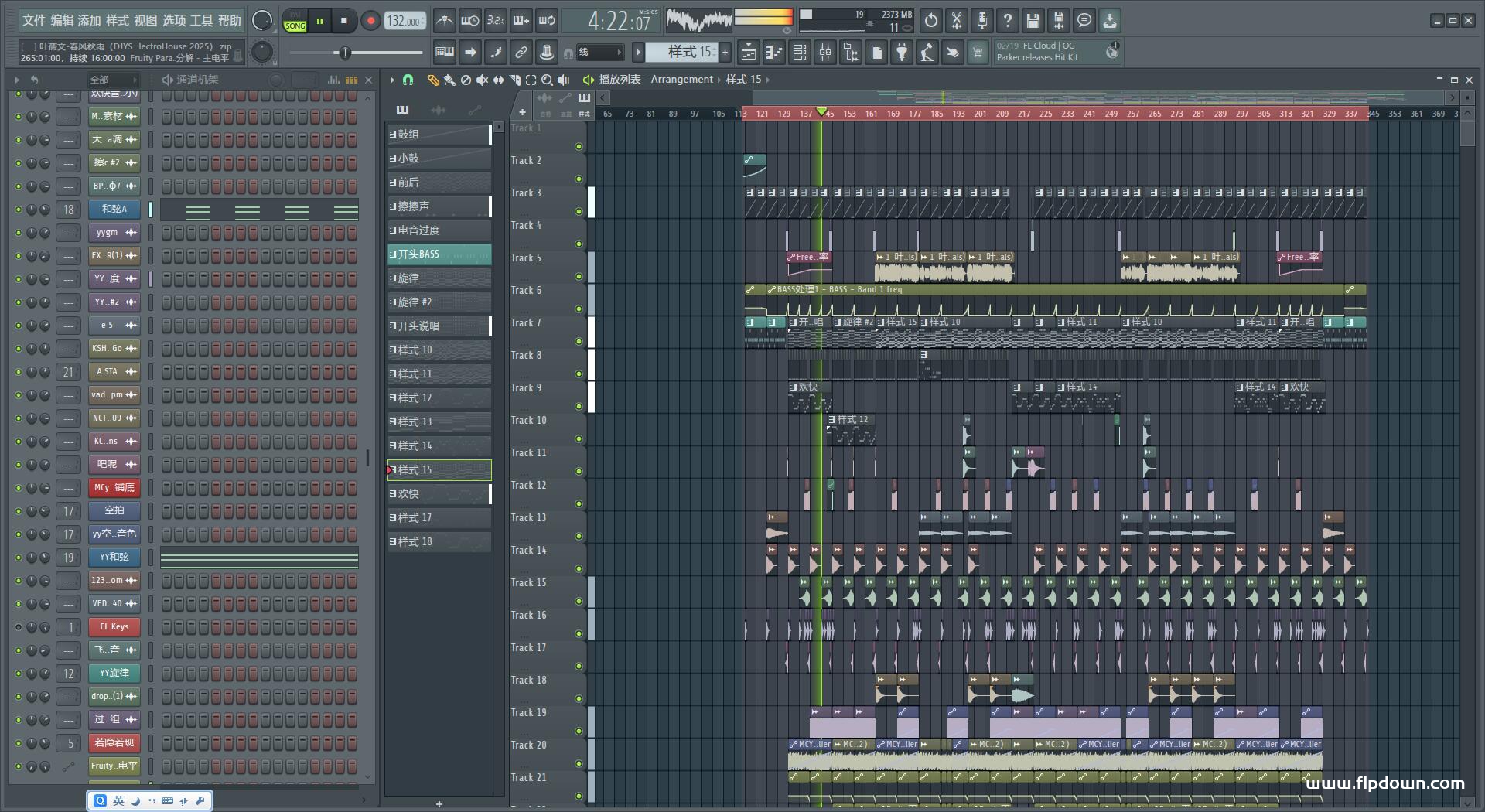Open the snap dropdown labeled 线
This screenshot has height=812, width=1485.
(599, 53)
